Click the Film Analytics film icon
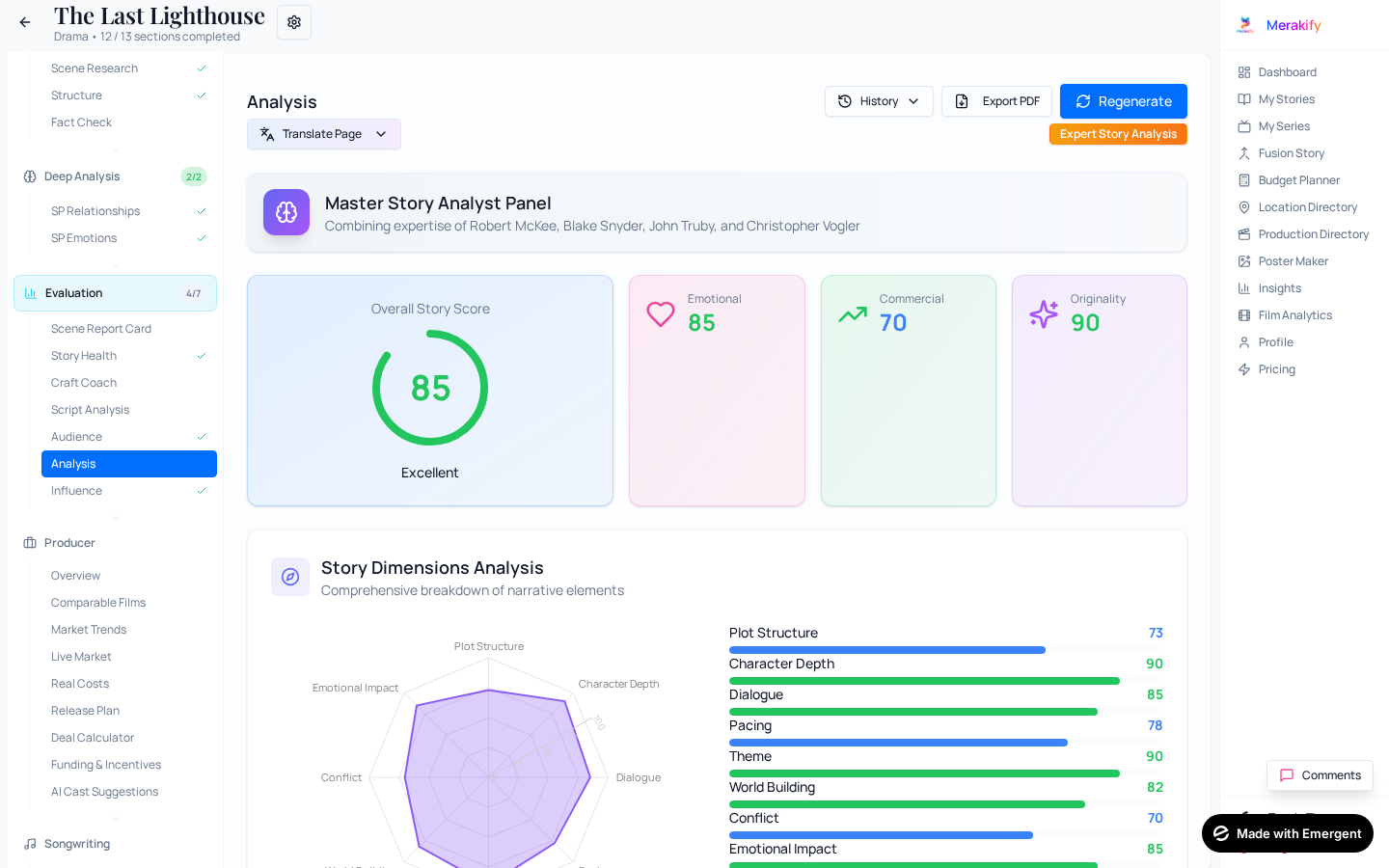 [1244, 315]
